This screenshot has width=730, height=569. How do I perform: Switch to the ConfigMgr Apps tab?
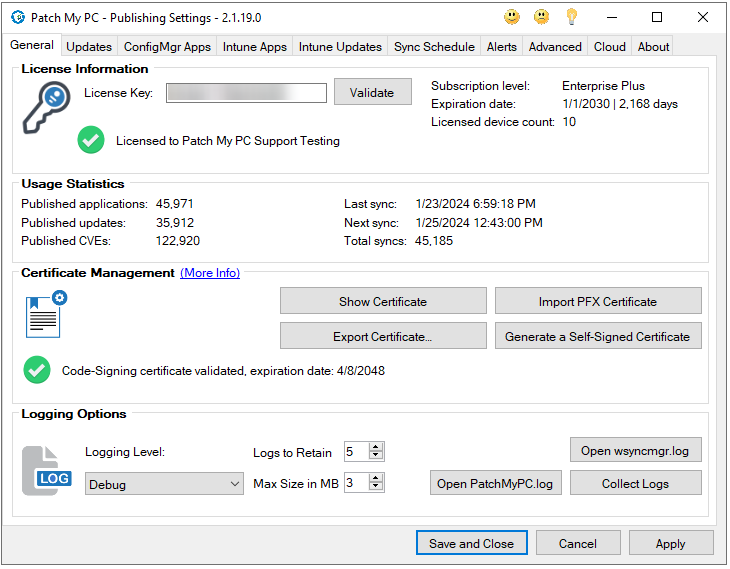[167, 46]
